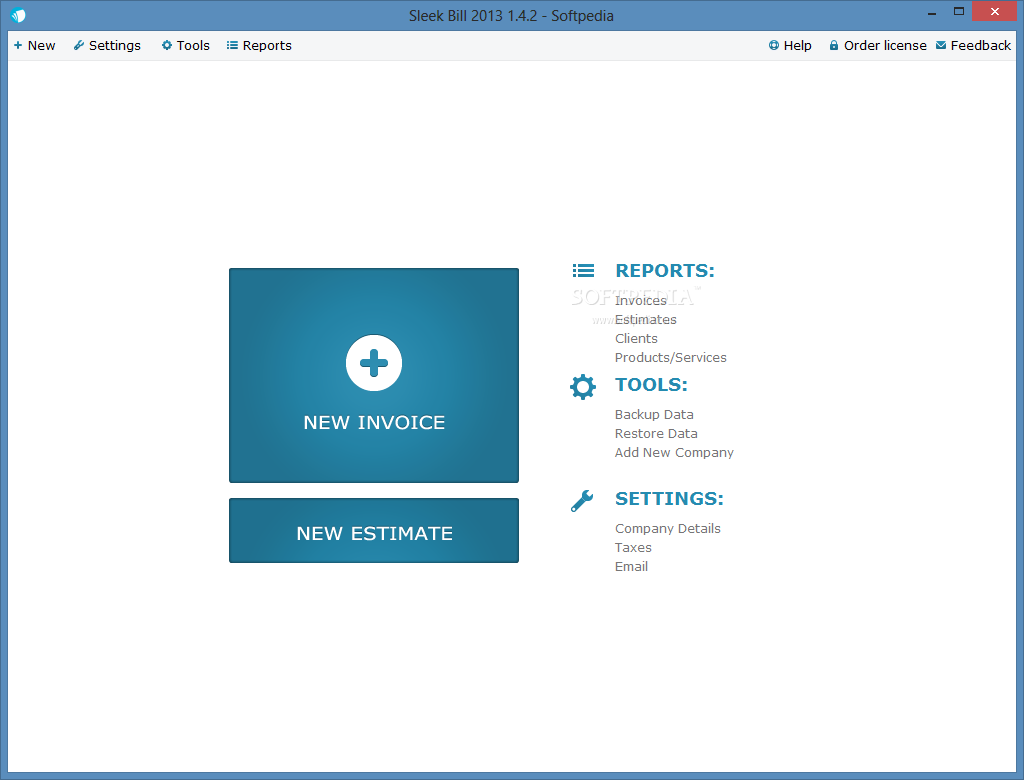Open the Help menu
This screenshot has height=780, width=1024.
[x=790, y=46]
